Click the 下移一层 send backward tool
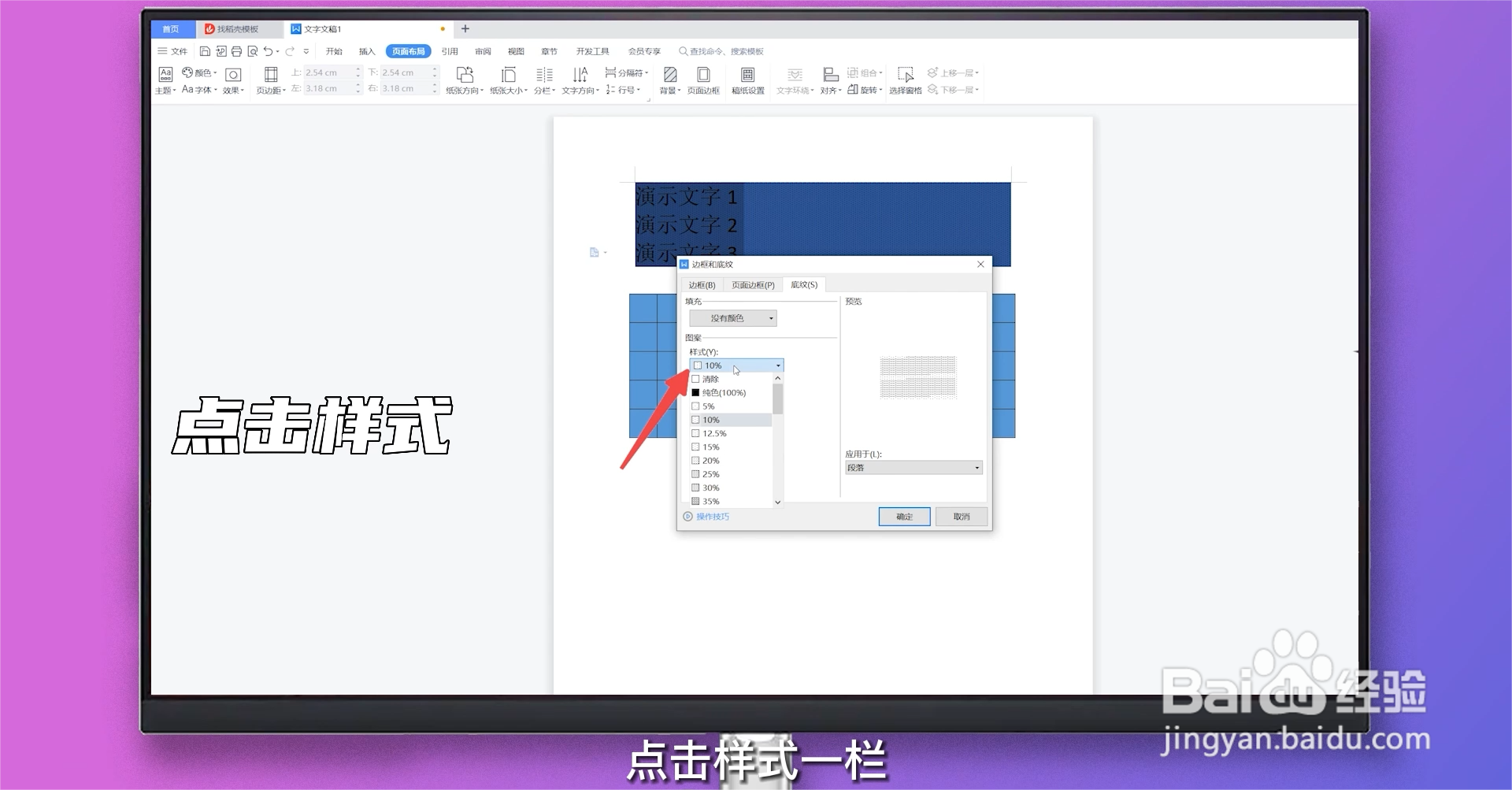This screenshot has height=790, width=1512. click(x=953, y=90)
